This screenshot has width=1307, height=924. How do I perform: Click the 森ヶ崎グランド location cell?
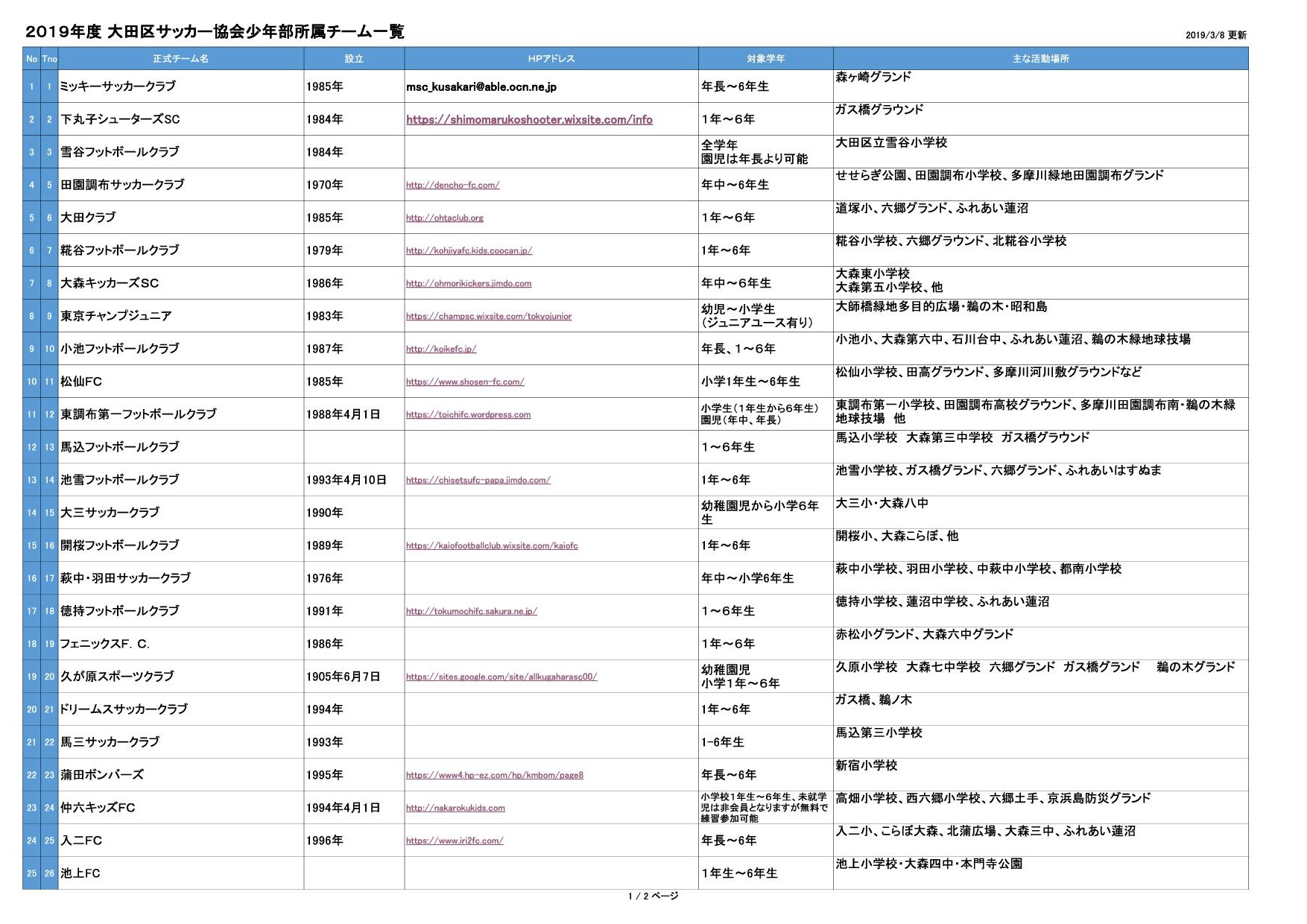pyautogui.click(x=1041, y=86)
